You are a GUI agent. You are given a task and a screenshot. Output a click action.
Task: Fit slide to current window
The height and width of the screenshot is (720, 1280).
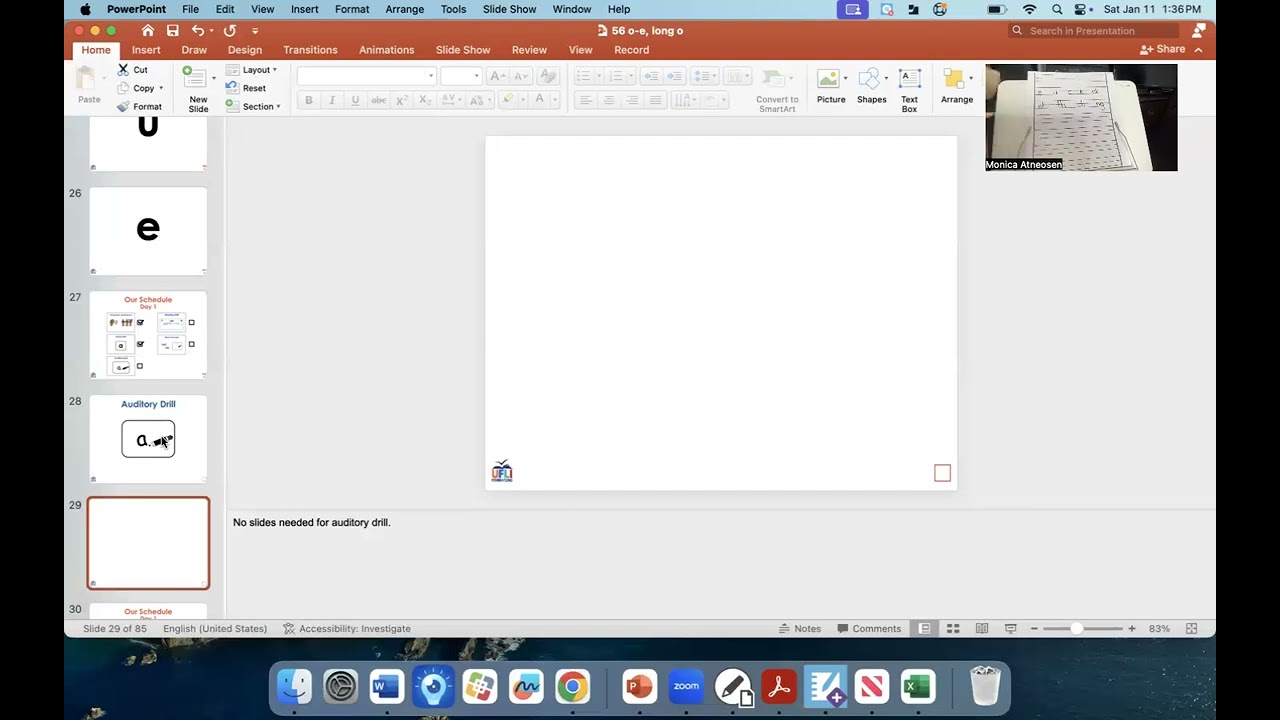click(1191, 629)
